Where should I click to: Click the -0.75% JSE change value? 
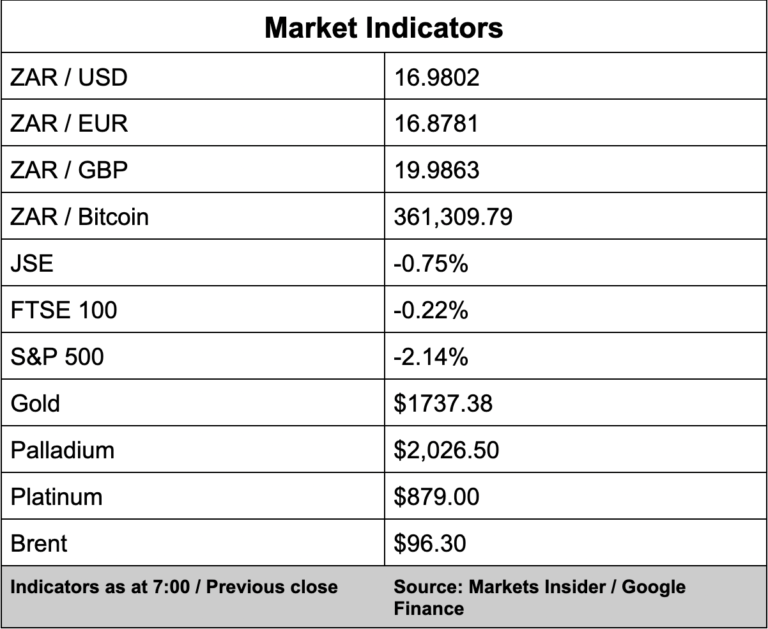pos(431,264)
